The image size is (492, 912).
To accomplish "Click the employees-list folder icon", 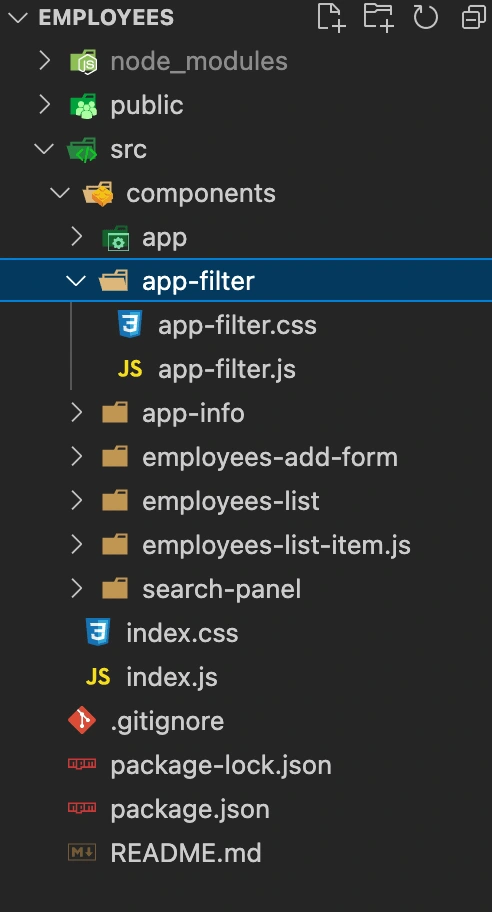I will click(115, 501).
